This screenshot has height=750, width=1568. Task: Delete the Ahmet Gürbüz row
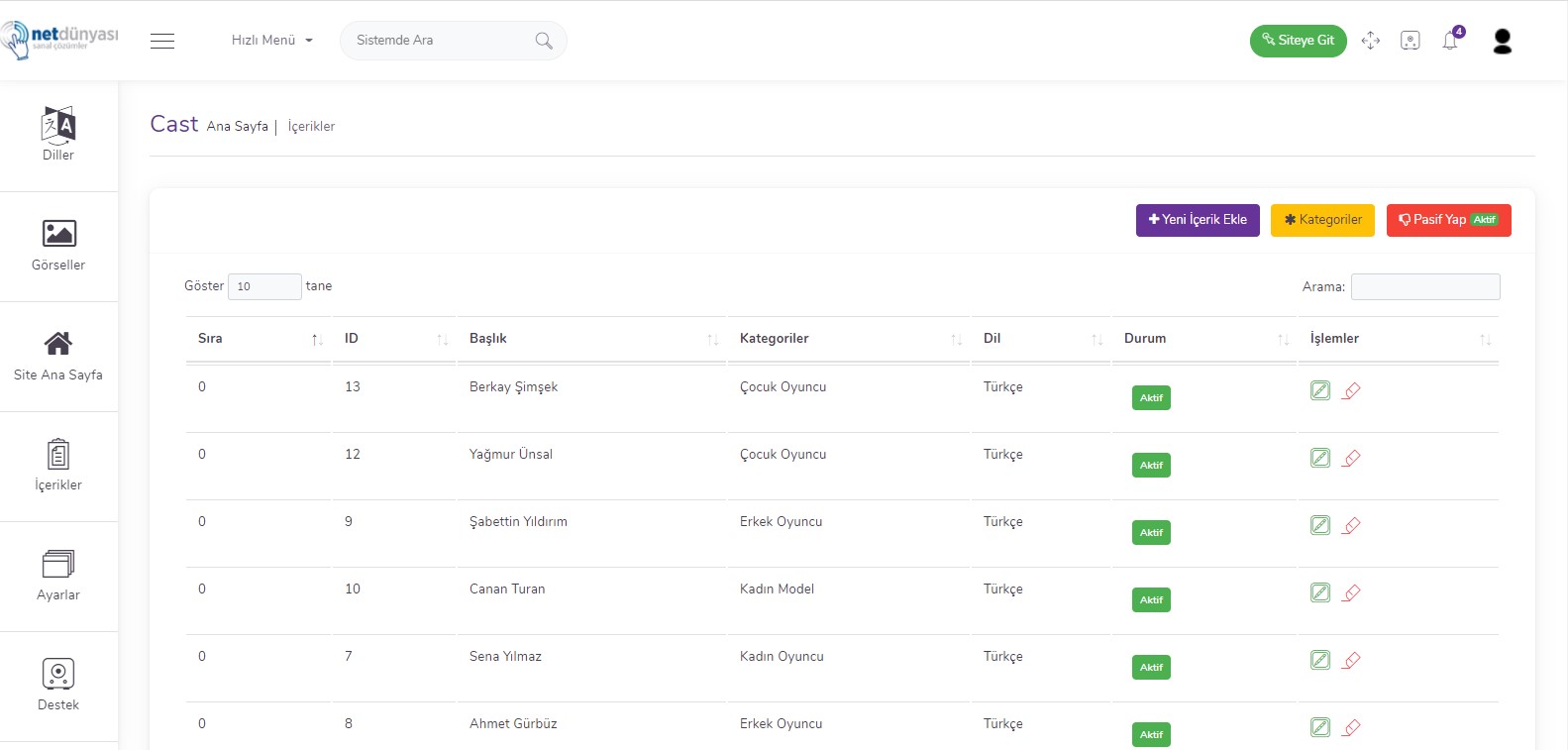pos(1351,727)
